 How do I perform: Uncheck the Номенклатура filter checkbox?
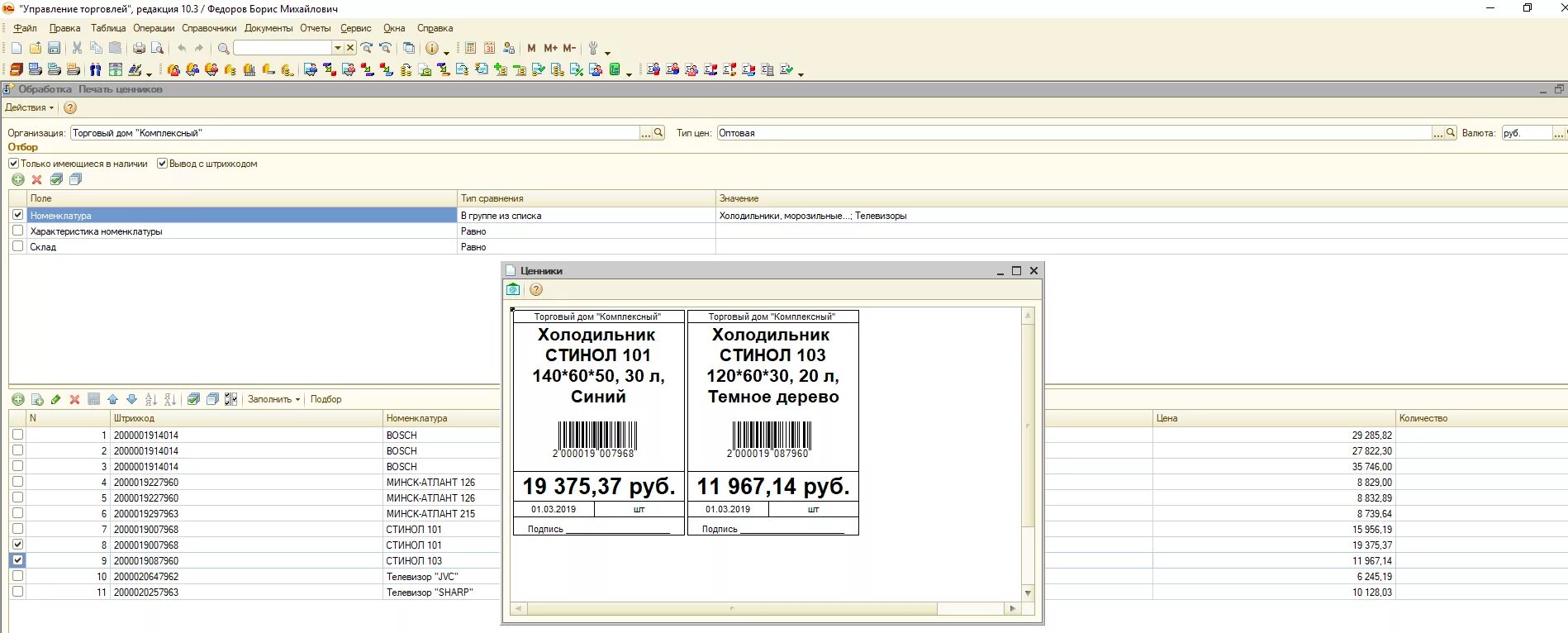[18, 215]
